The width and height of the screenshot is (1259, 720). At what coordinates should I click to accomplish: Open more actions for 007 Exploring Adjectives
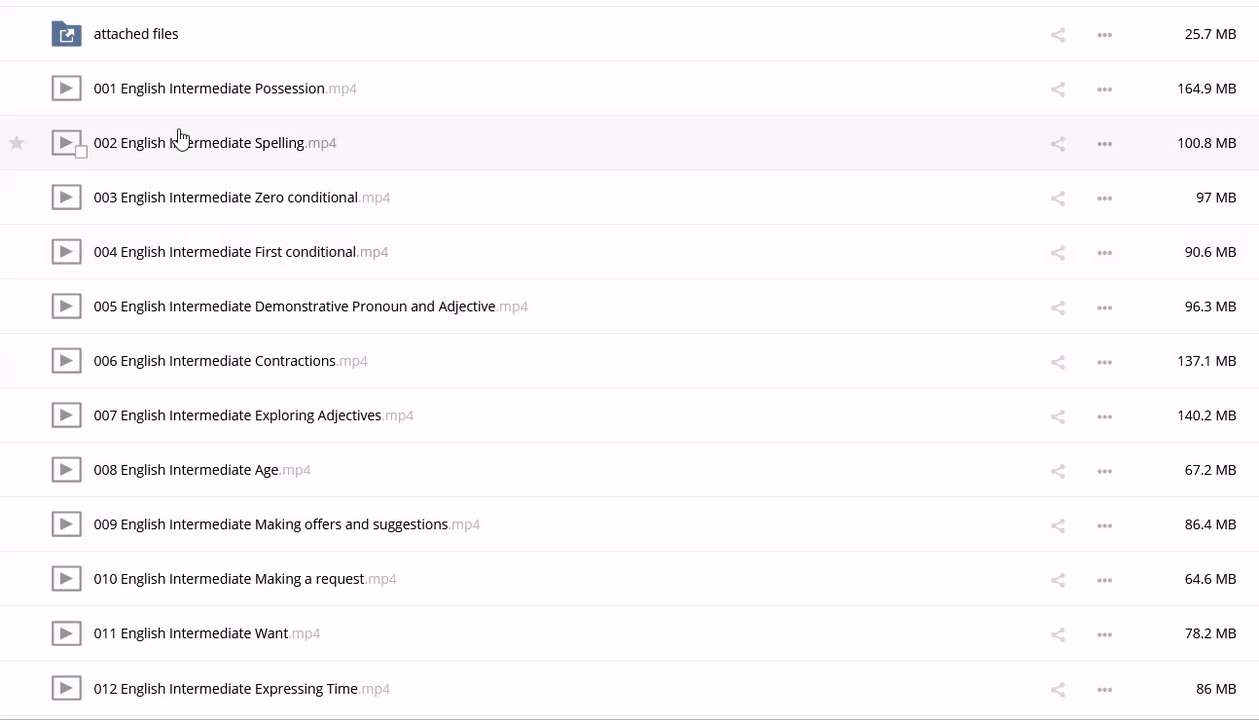click(x=1105, y=416)
